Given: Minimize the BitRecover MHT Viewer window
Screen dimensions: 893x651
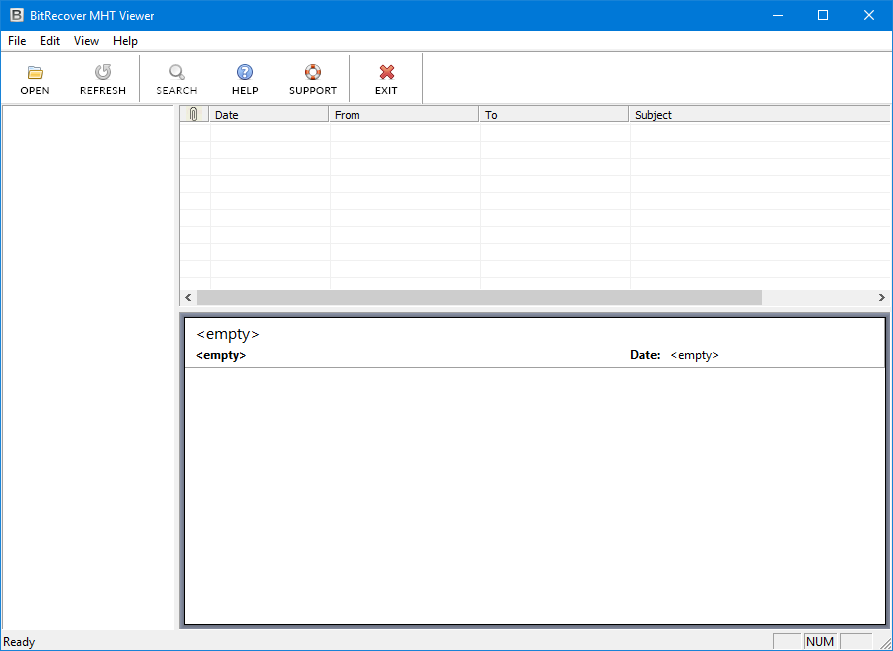Looking at the screenshot, I should pyautogui.click(x=778, y=15).
